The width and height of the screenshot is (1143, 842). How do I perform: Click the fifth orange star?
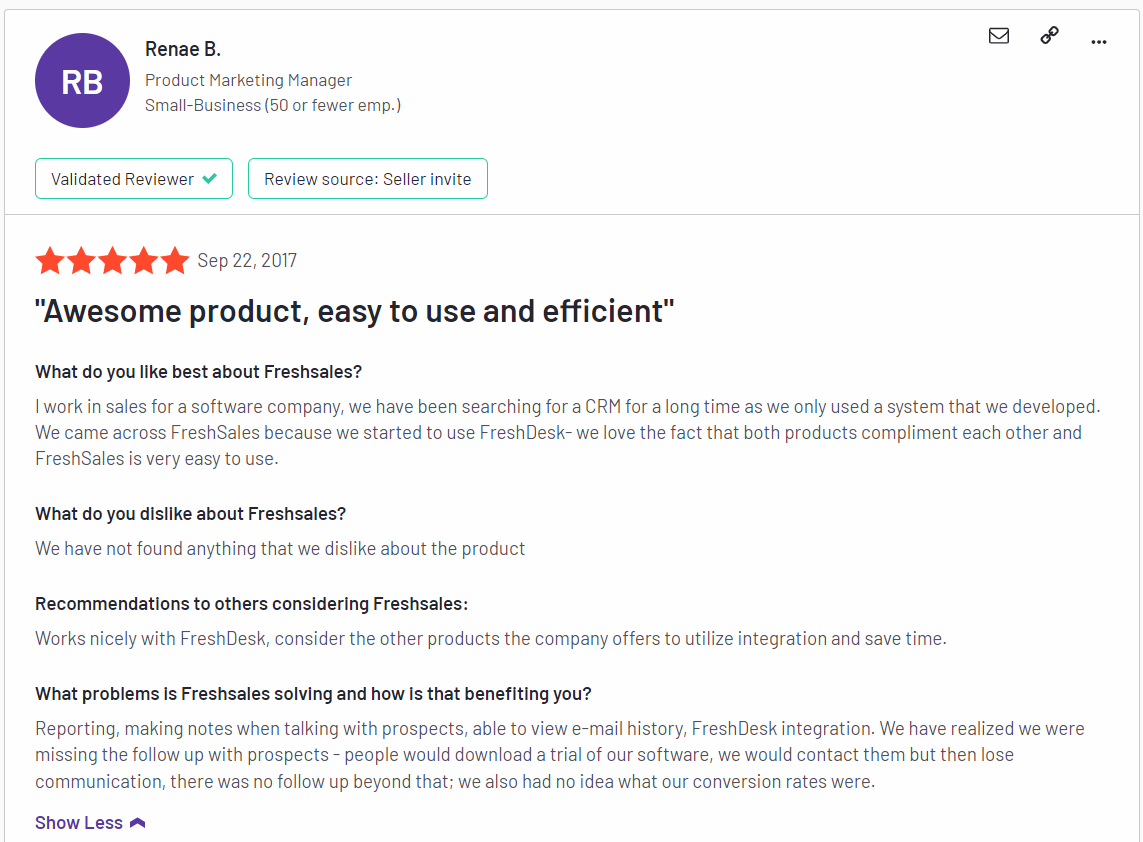175,260
